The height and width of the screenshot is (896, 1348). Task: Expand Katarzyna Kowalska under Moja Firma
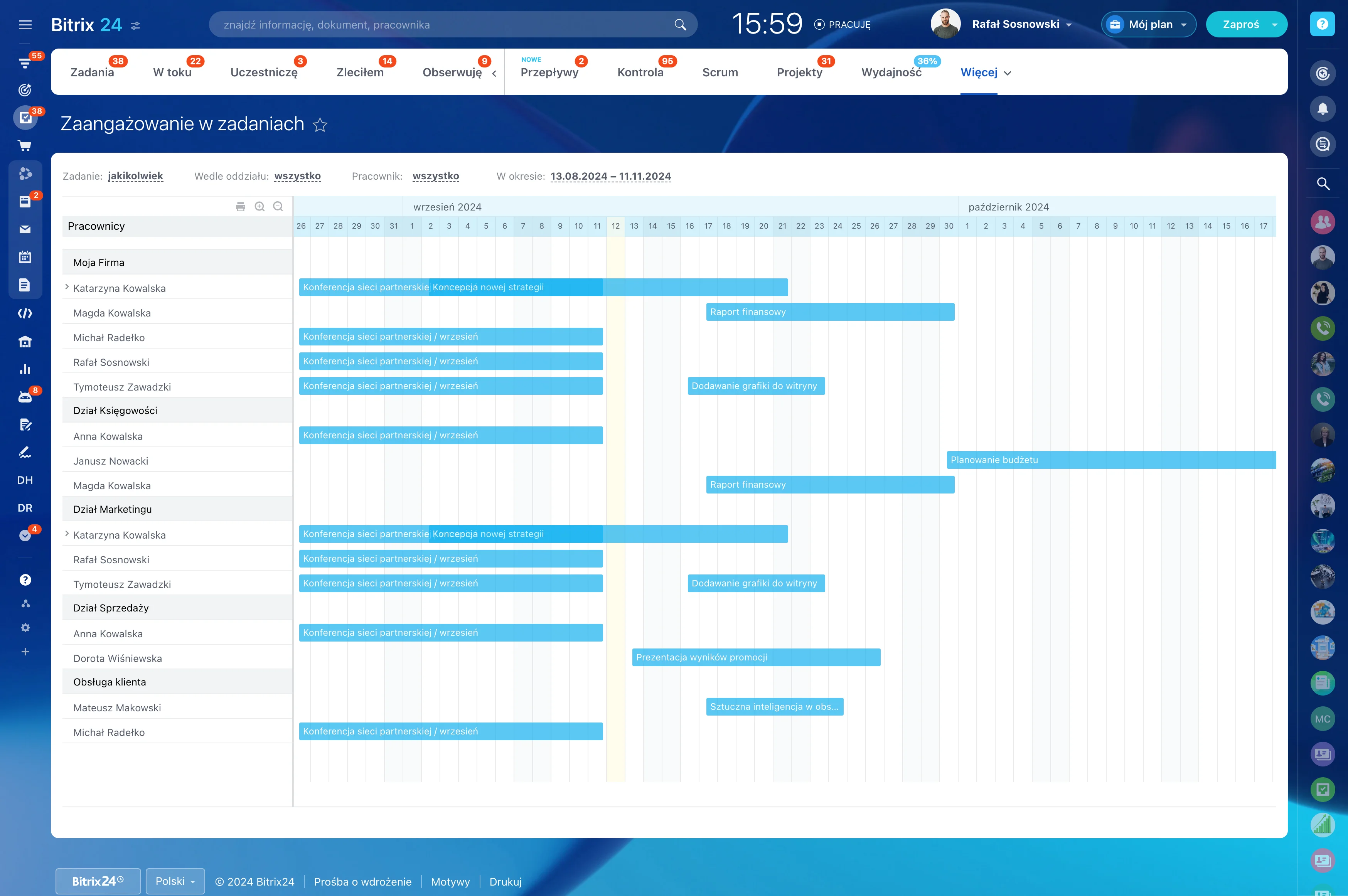click(x=67, y=288)
